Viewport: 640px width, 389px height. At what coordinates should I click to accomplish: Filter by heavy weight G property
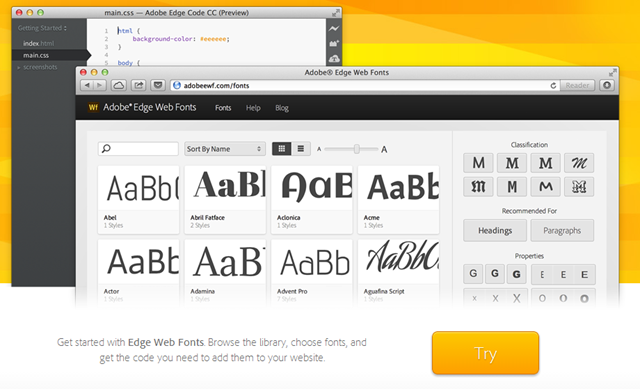click(x=516, y=274)
